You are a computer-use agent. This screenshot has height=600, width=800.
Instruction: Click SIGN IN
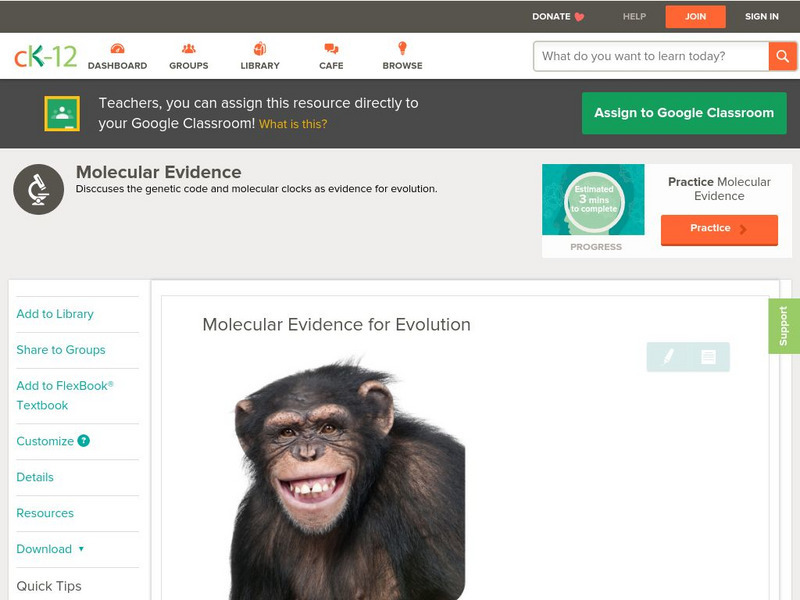[x=762, y=17]
